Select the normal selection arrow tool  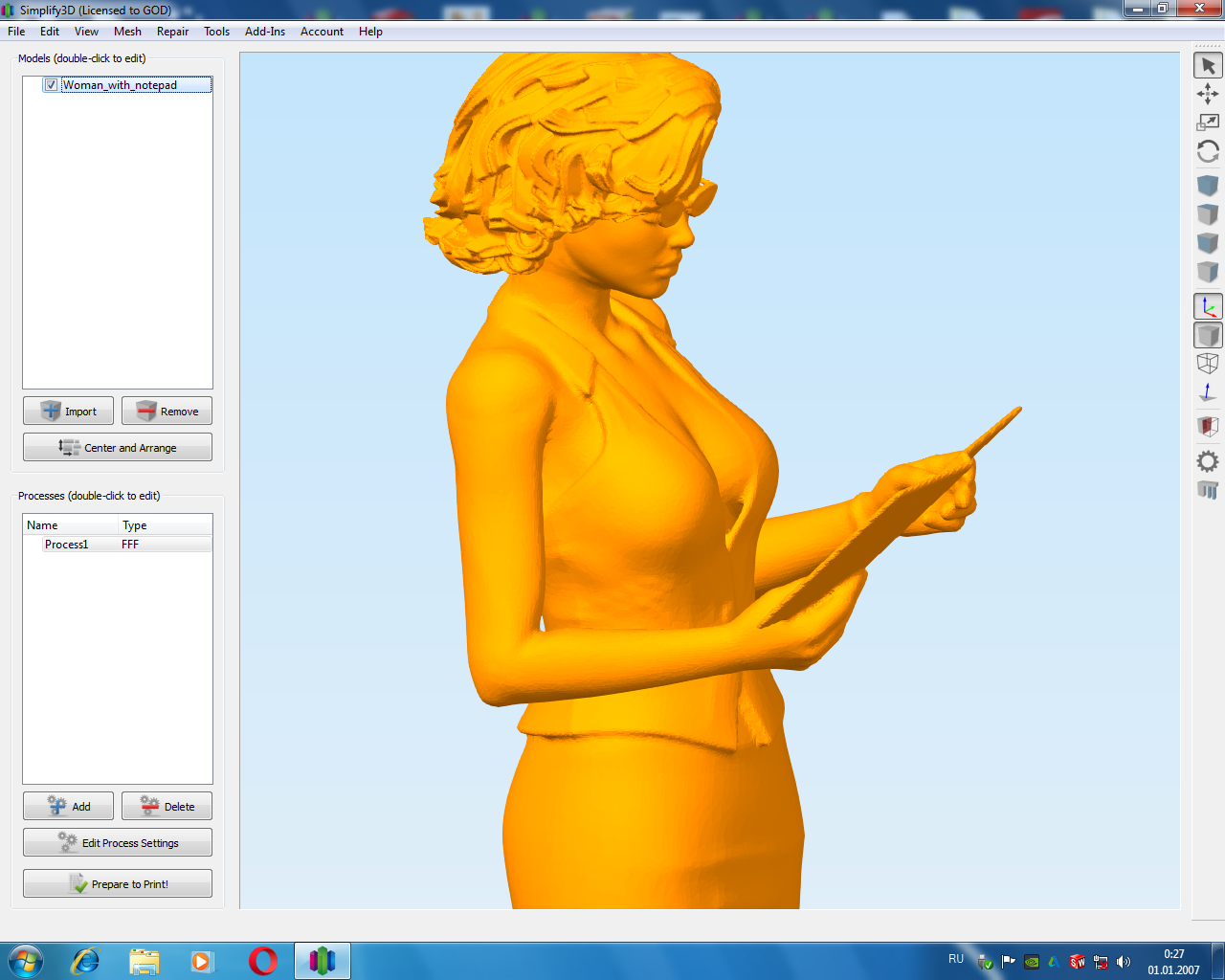point(1208,66)
